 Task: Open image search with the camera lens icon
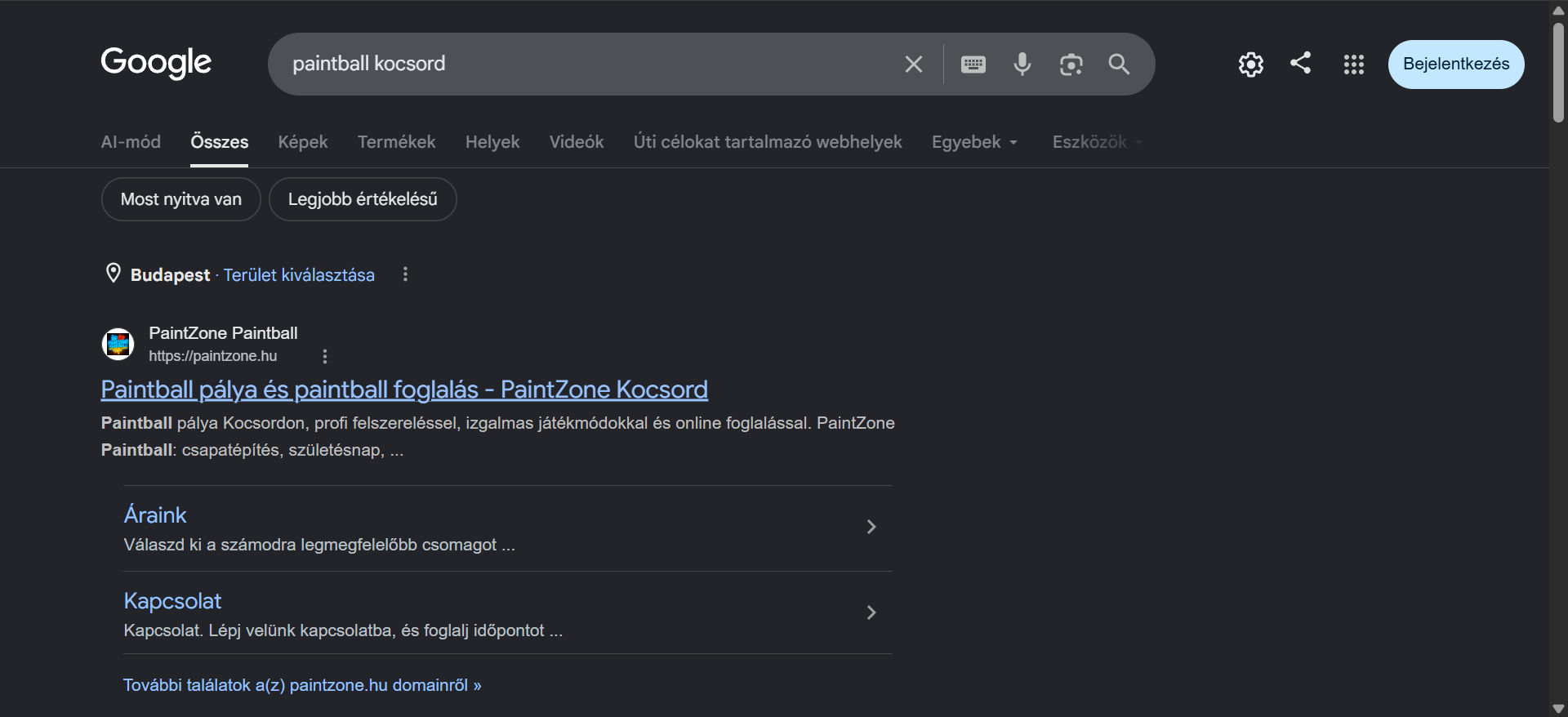point(1071,64)
